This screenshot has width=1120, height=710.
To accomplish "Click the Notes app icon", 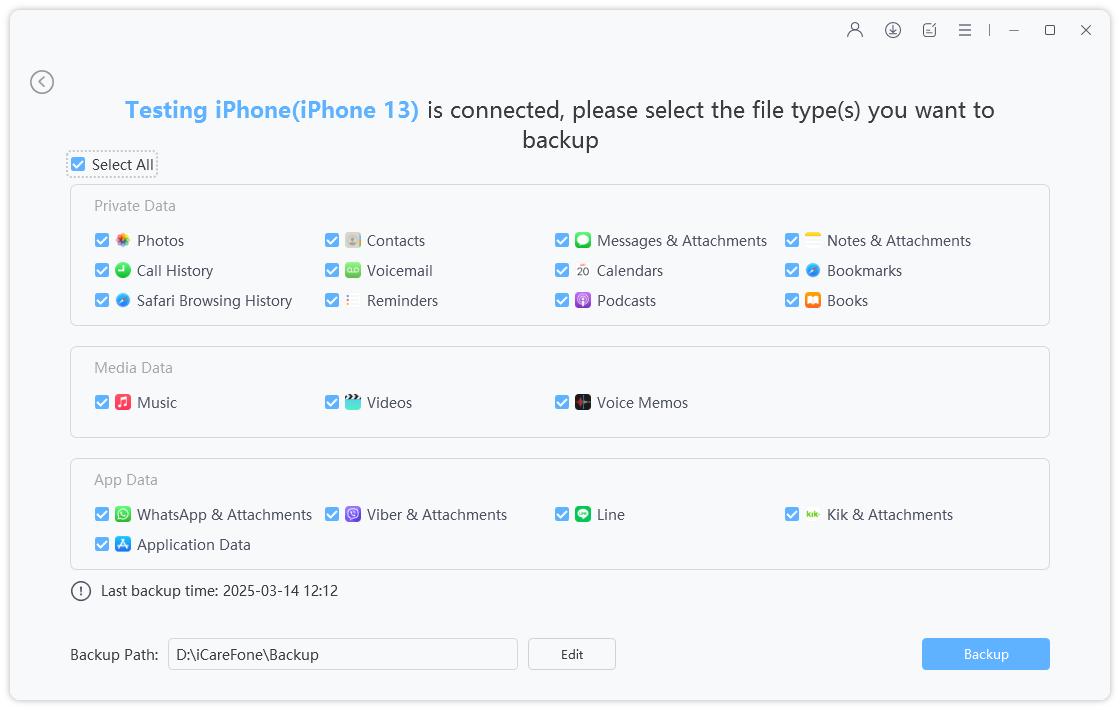I will [813, 240].
